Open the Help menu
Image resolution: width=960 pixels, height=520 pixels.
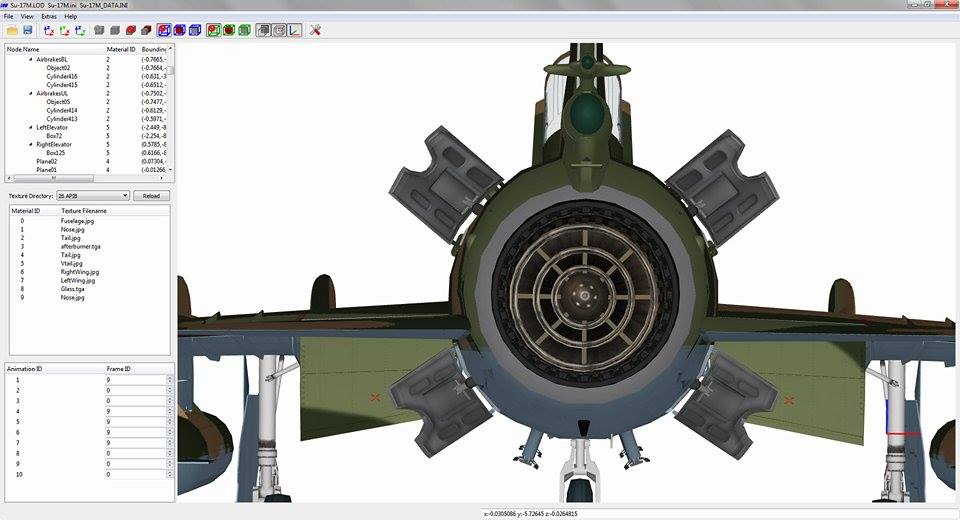[71, 17]
